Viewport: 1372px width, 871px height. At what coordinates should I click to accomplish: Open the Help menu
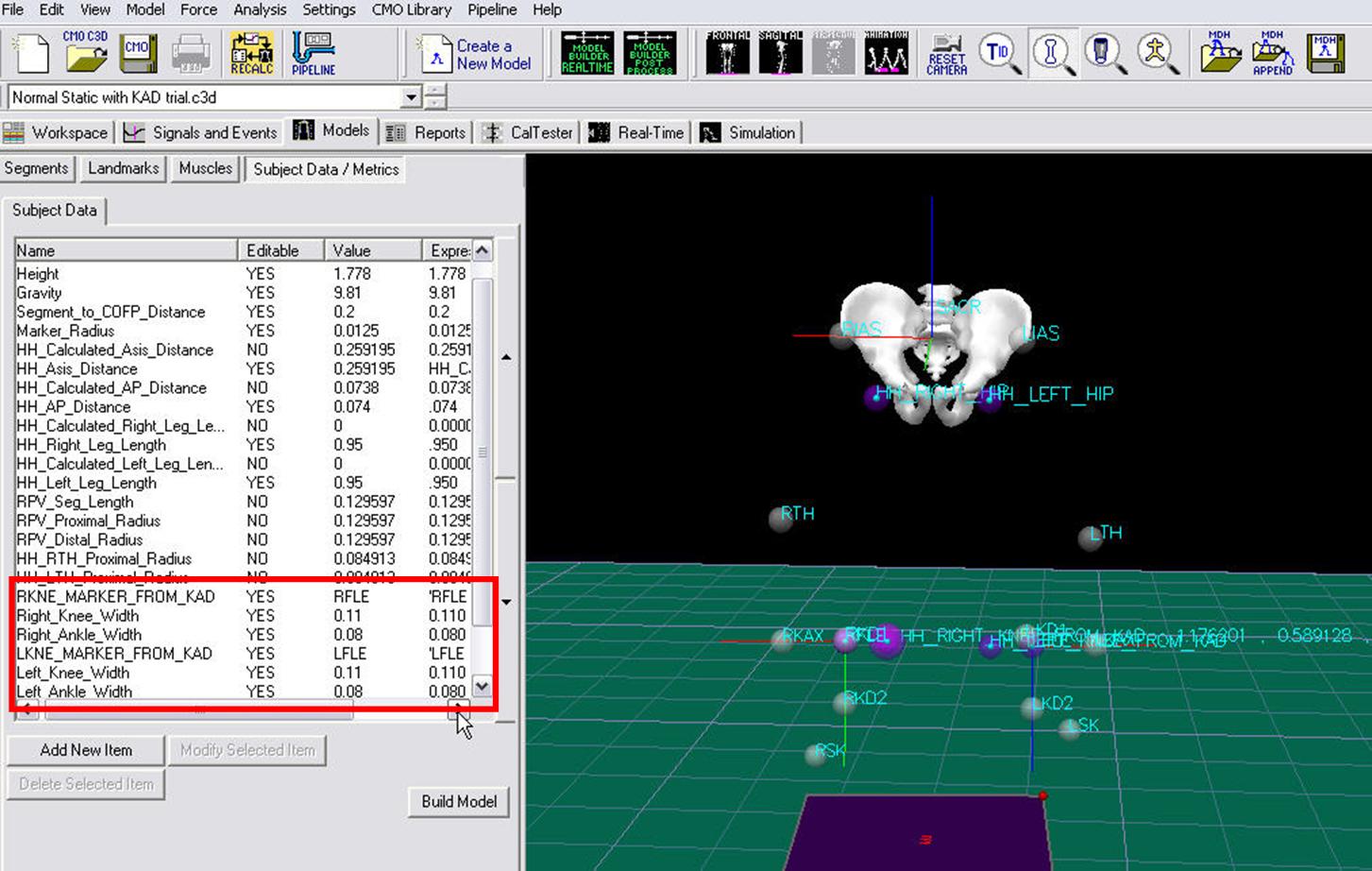547,9
